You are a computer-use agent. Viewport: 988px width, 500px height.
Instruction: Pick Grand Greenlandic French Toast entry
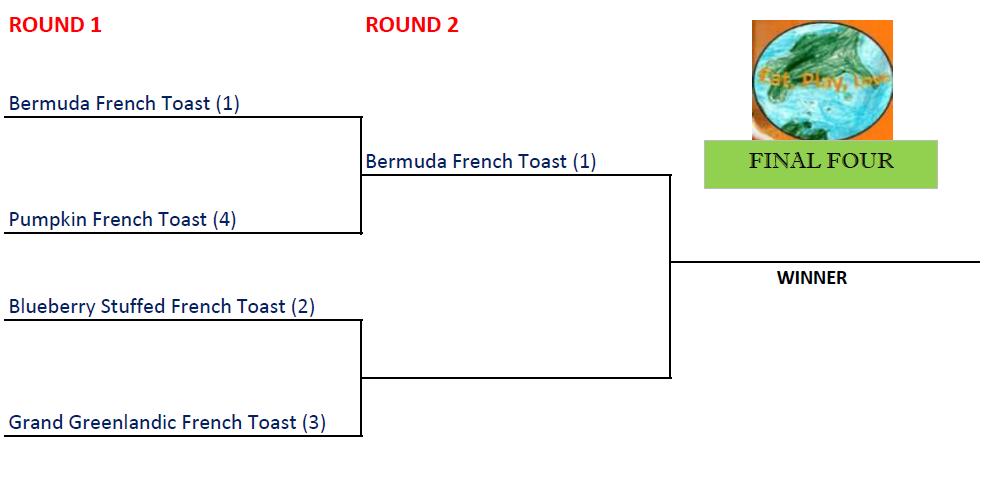[153, 422]
